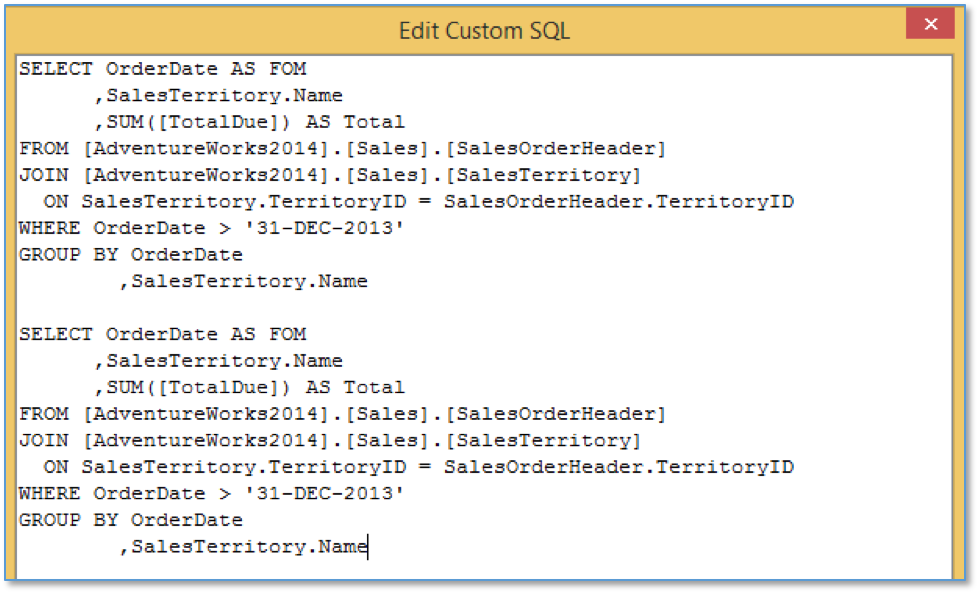Viewport: 979px width, 594px height.
Task: Click the first ON TerritoryID condition line
Action: [419, 202]
